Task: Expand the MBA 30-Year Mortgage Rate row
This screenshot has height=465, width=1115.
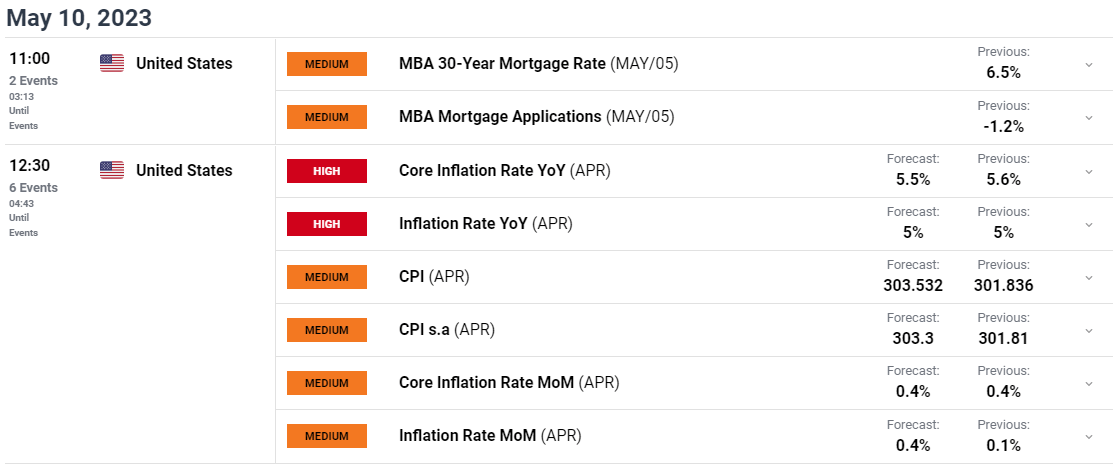Action: [x=1089, y=64]
